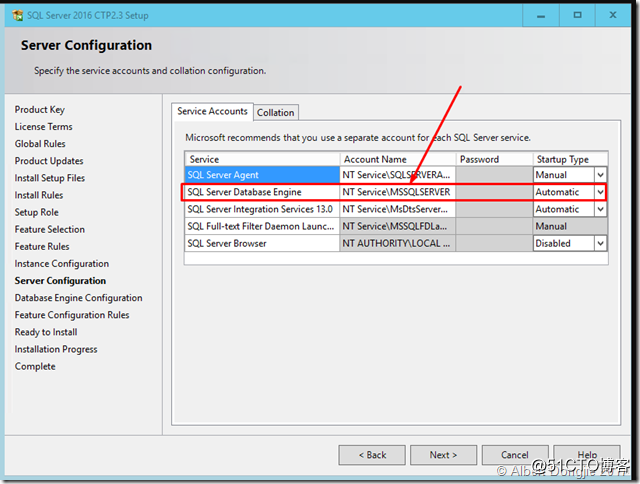Click account name NT AUTHORITY\LOCAL ...
Viewport: 640px width, 484px height.
[x=398, y=244]
